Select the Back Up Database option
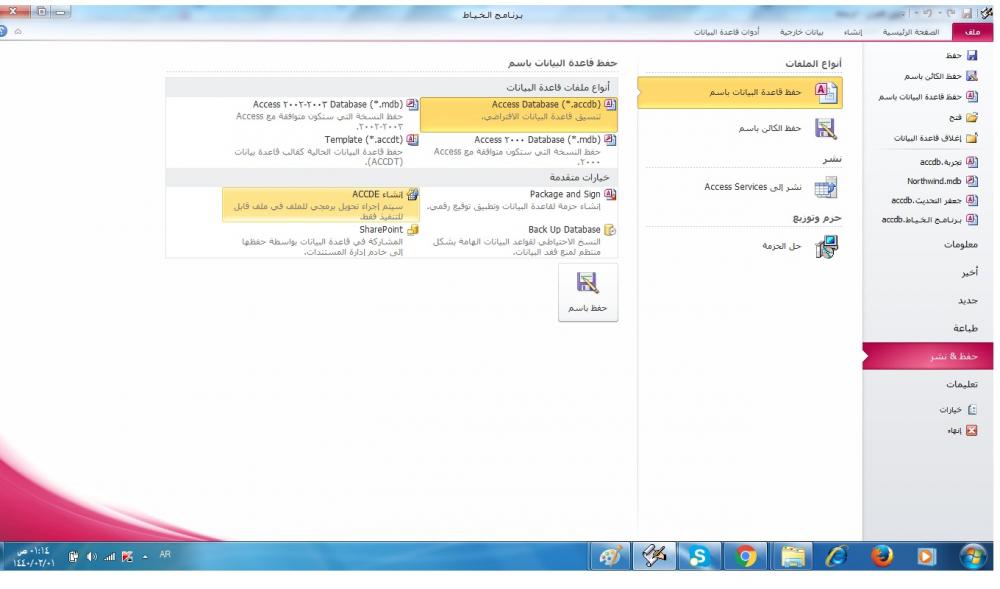Image resolution: width=1000 pixels, height=589 pixels. 519,240
